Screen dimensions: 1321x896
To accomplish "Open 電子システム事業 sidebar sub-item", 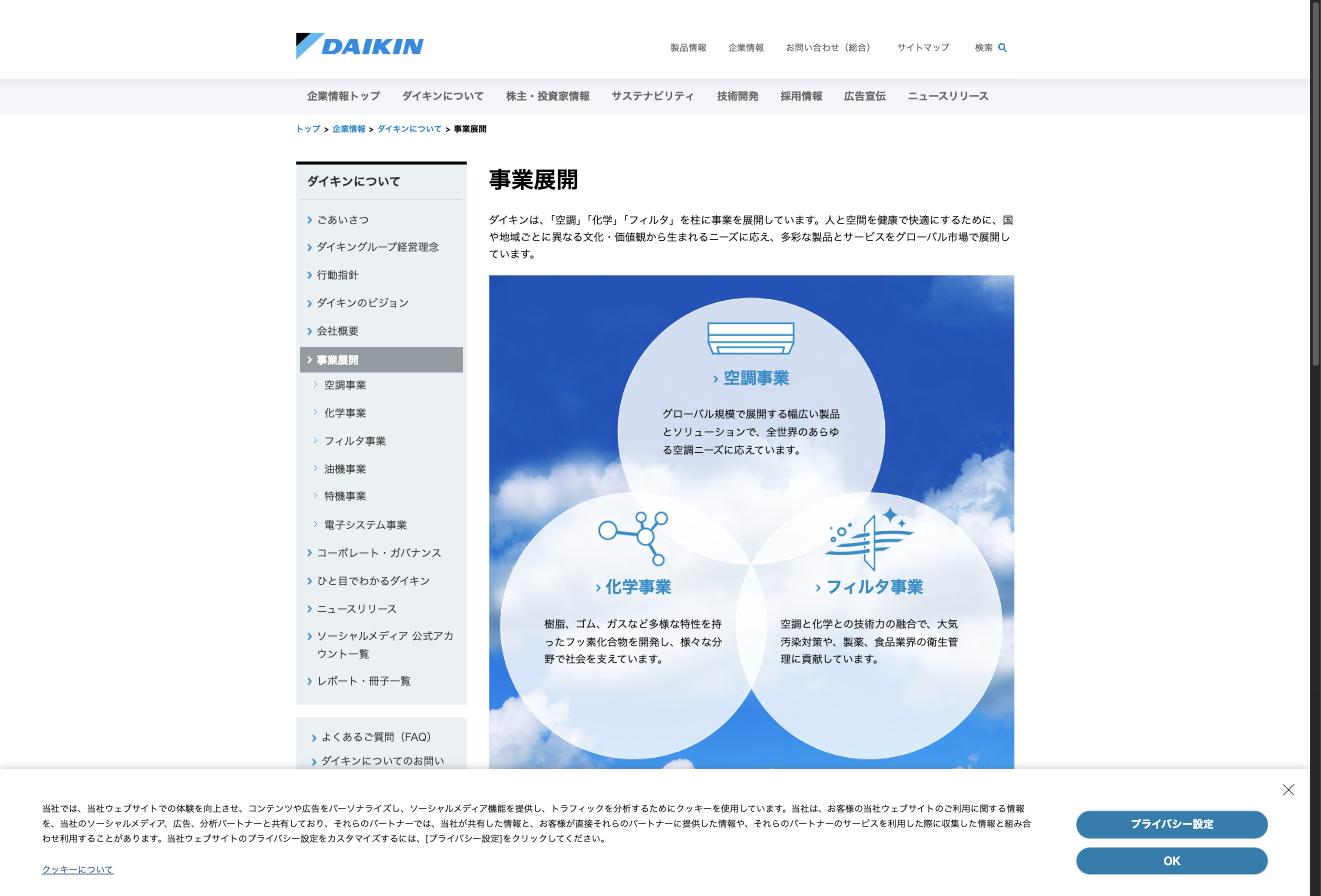I will (365, 525).
